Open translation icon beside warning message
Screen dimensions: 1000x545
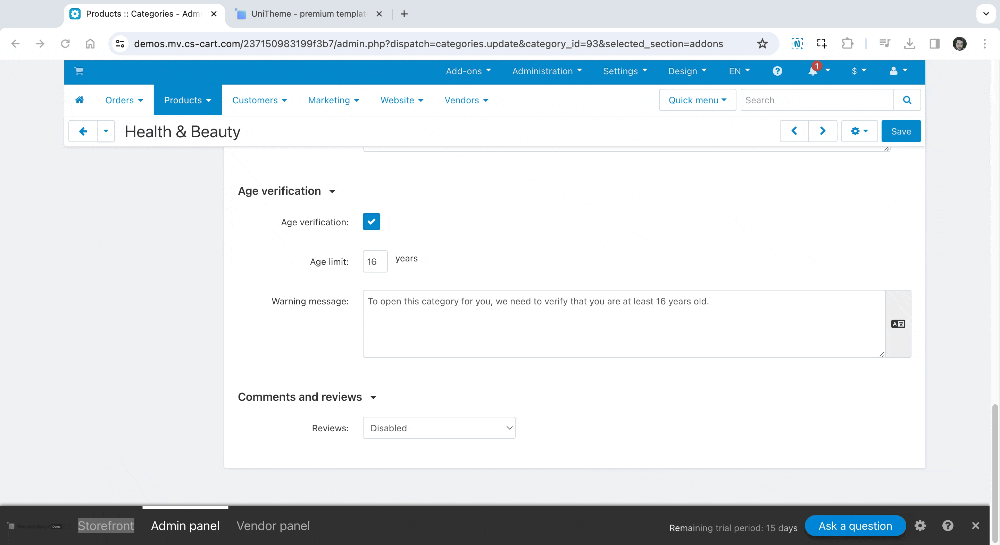[898, 324]
